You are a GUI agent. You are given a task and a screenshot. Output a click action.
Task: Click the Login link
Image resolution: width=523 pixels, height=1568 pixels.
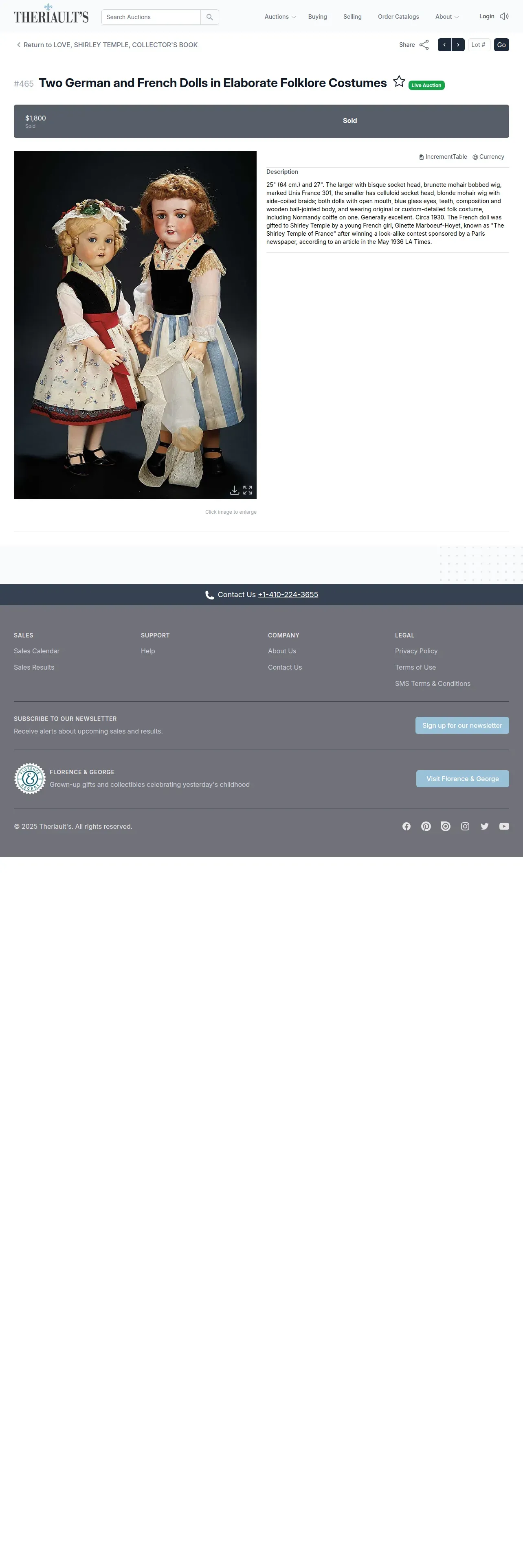[486, 16]
